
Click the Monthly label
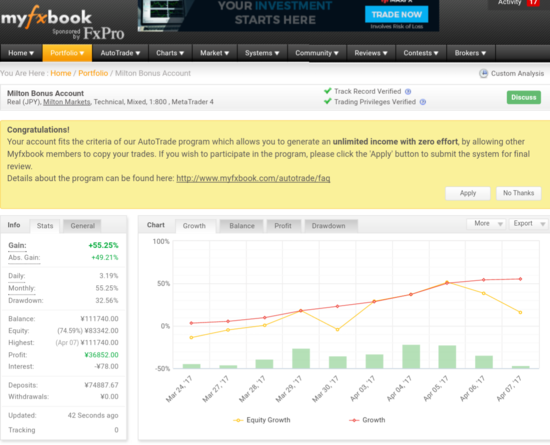point(22,288)
